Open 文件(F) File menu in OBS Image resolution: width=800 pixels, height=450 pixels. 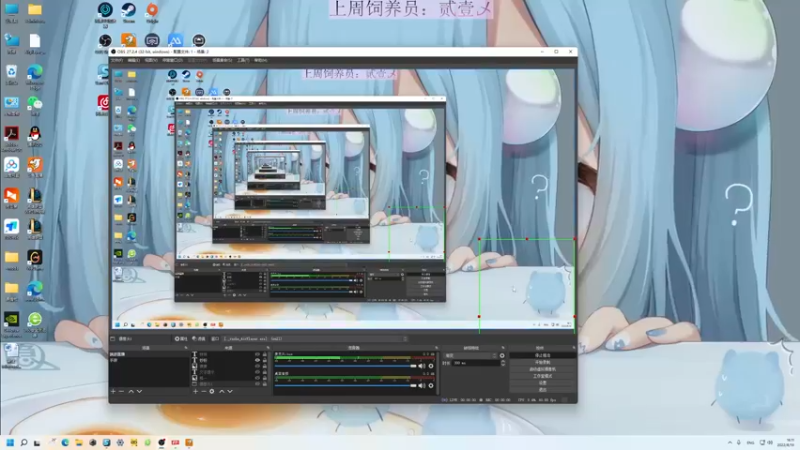[x=117, y=60]
